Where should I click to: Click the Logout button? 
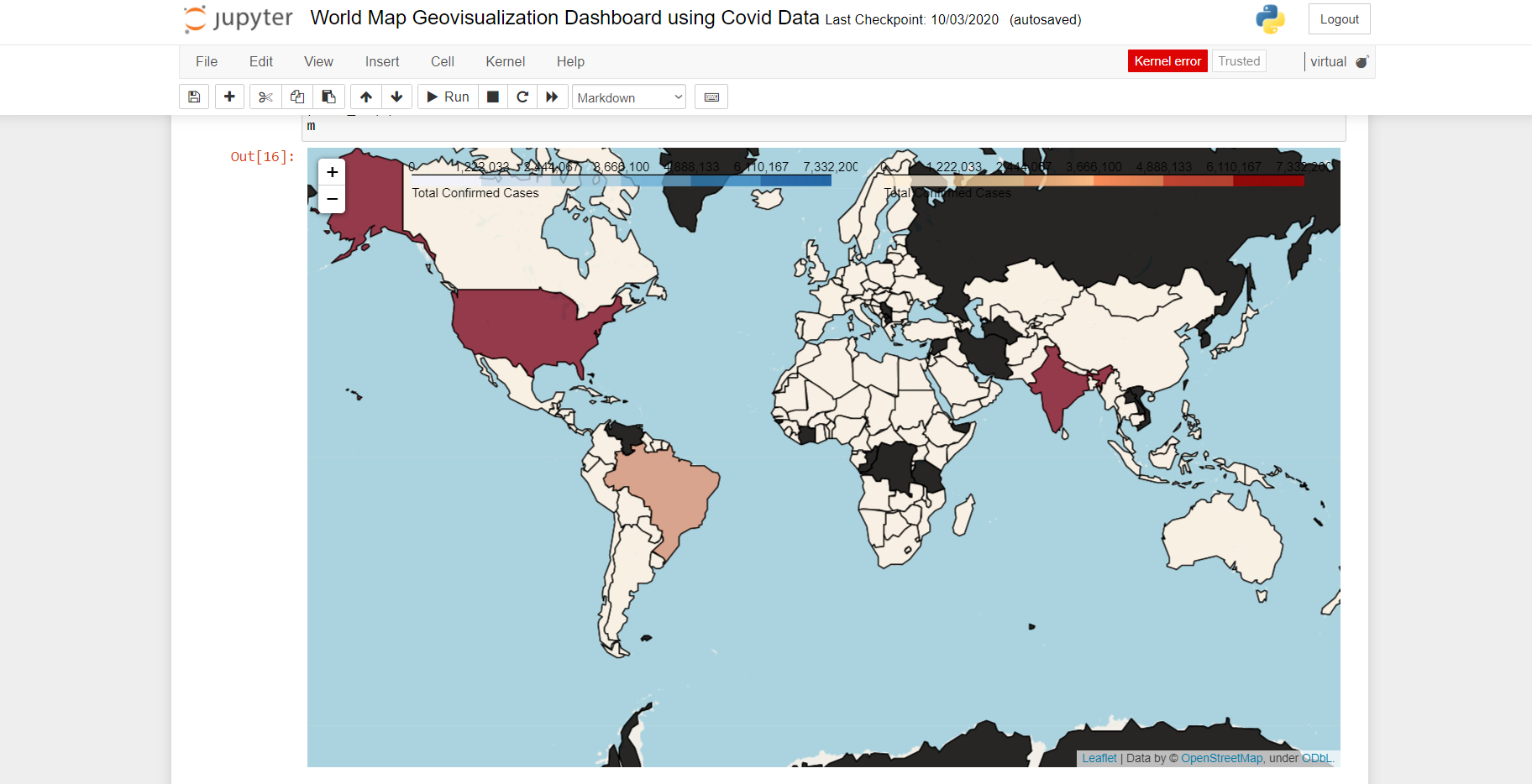1339,19
